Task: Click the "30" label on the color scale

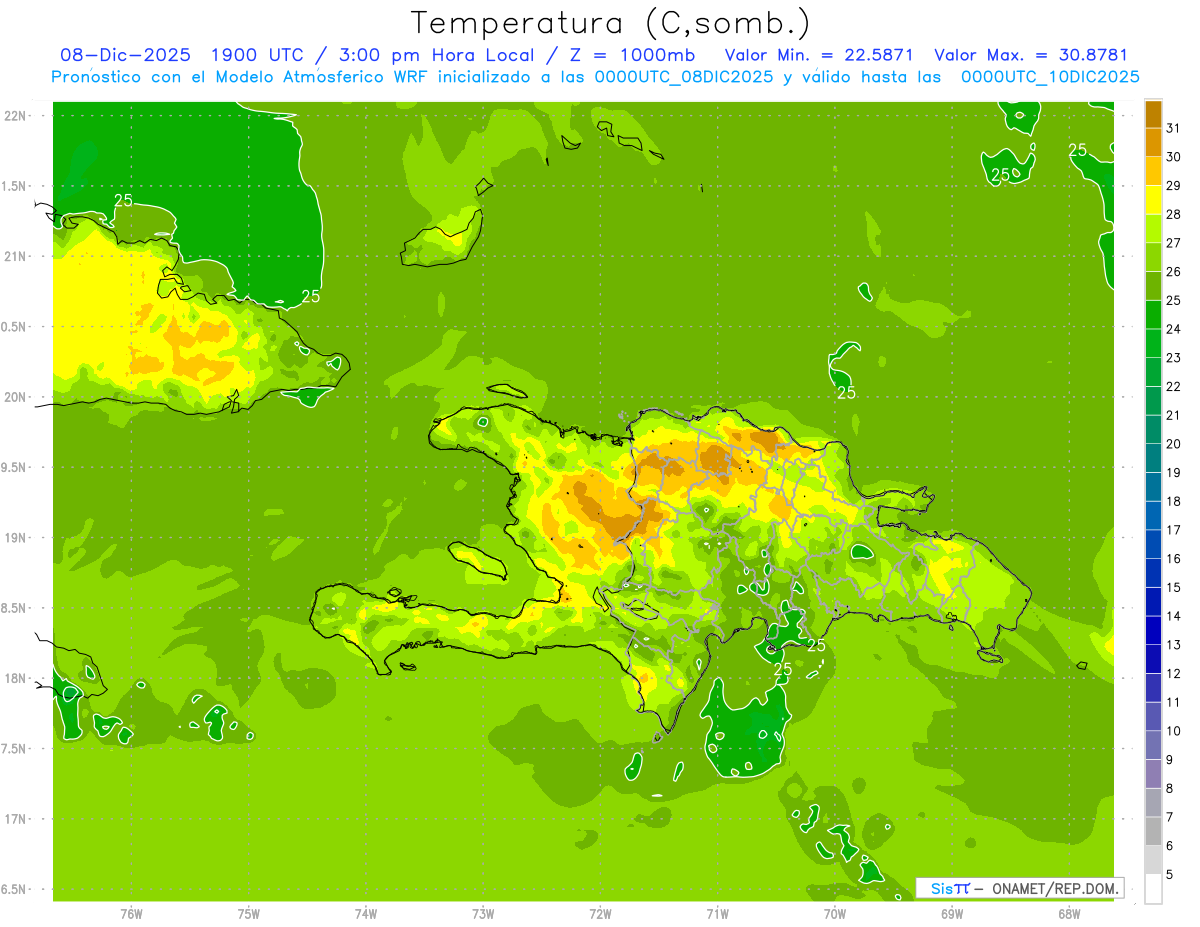Action: click(1174, 157)
